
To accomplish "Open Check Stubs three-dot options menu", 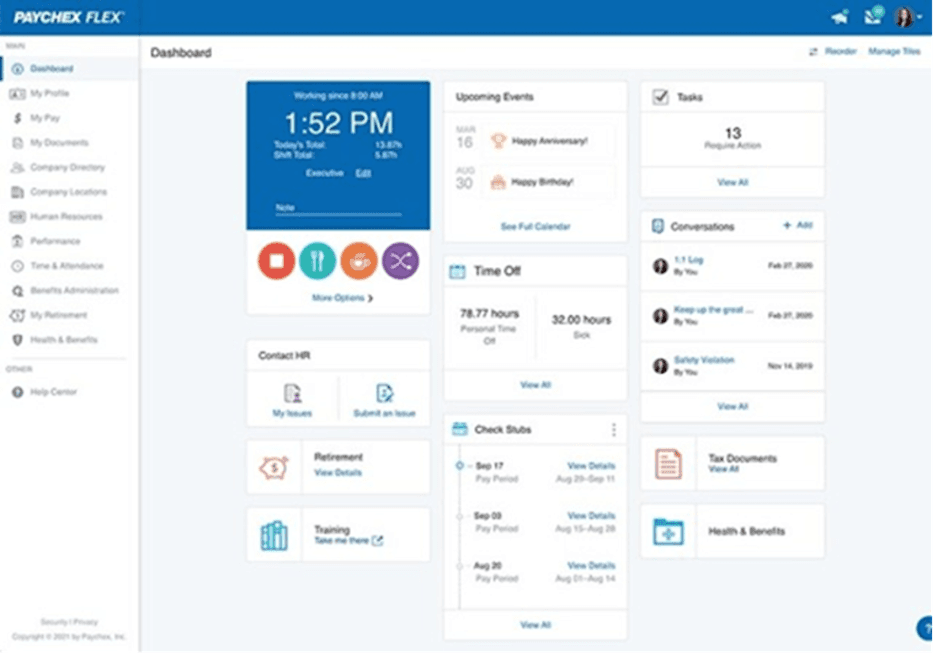I will 614,430.
